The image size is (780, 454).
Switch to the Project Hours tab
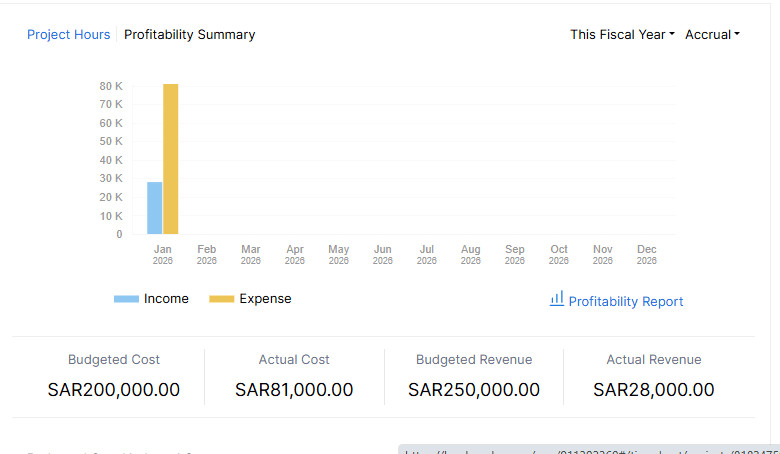(x=68, y=34)
